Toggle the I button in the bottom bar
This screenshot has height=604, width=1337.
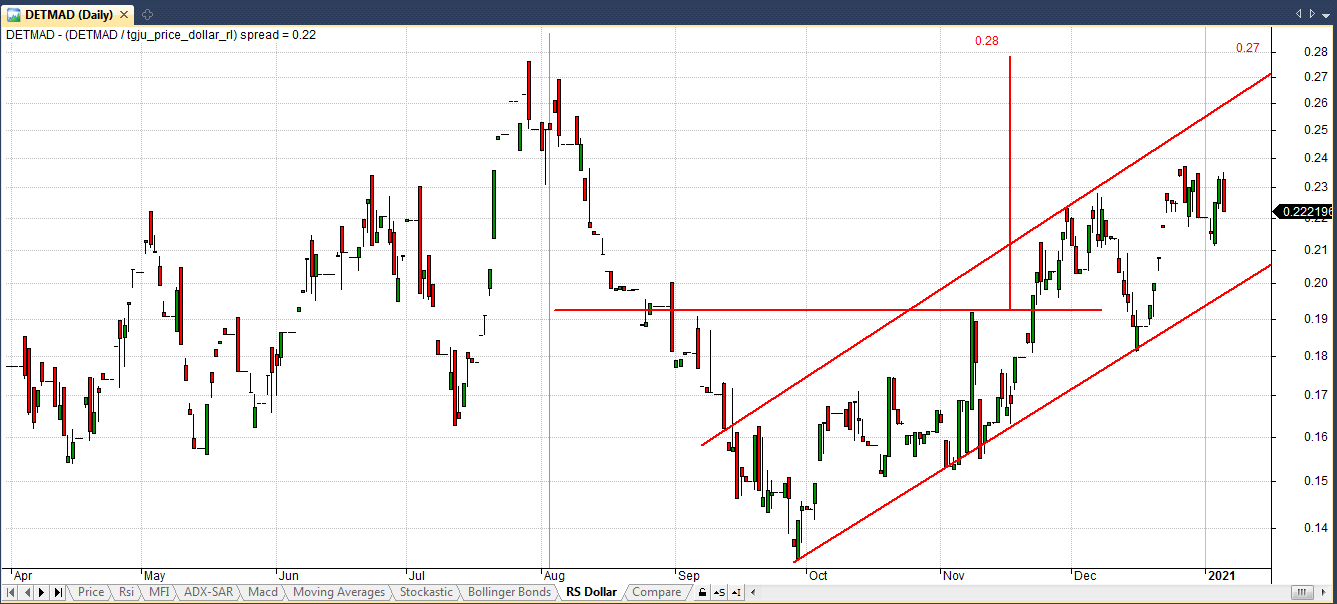pyautogui.click(x=736, y=592)
